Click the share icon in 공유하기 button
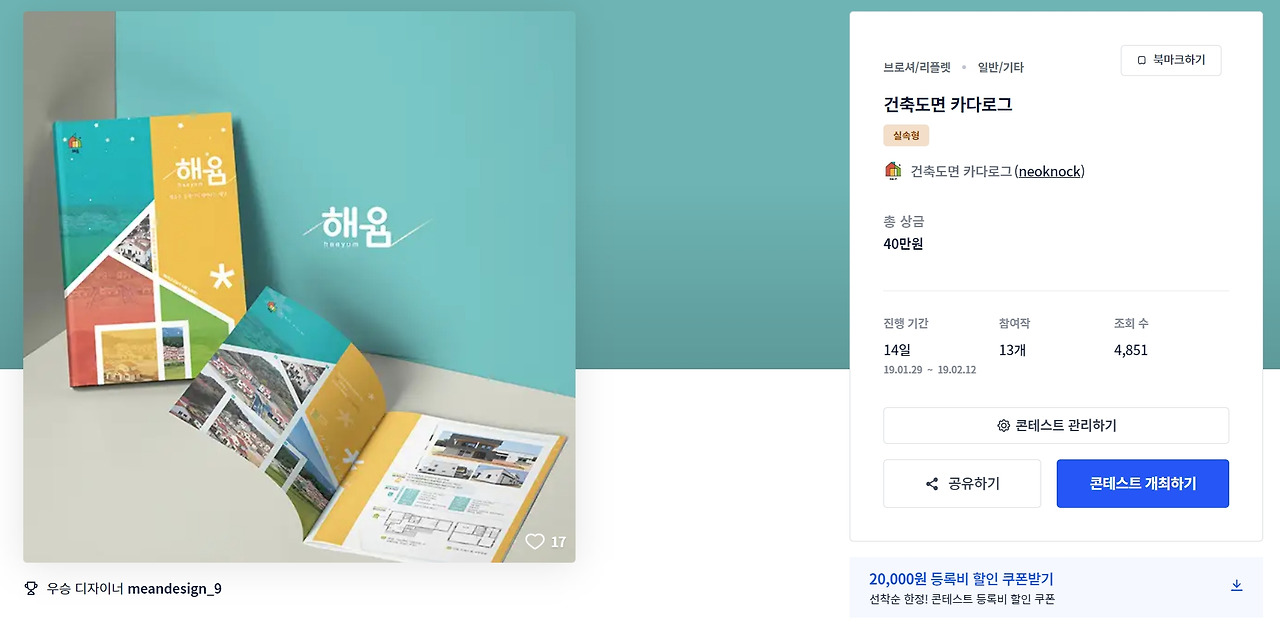This screenshot has width=1280, height=626. (932, 484)
